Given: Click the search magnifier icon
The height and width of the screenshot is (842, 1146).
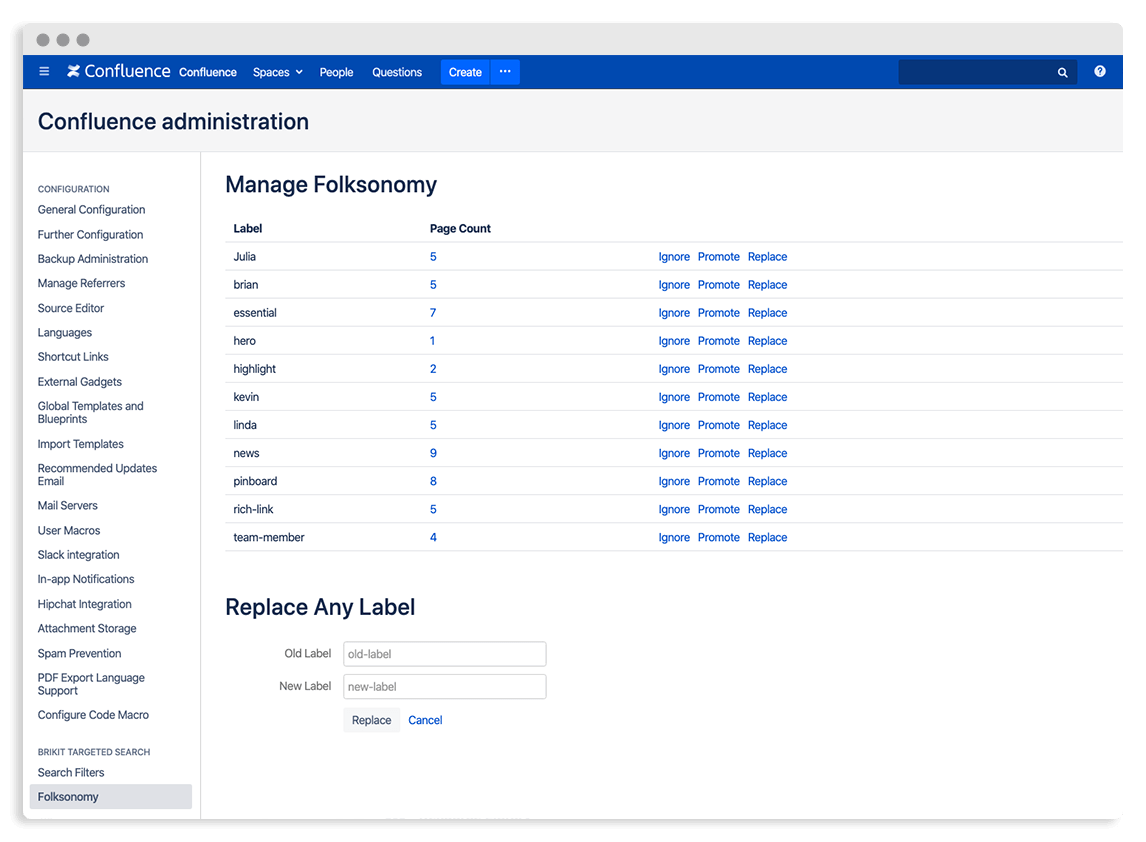Looking at the screenshot, I should [1063, 72].
